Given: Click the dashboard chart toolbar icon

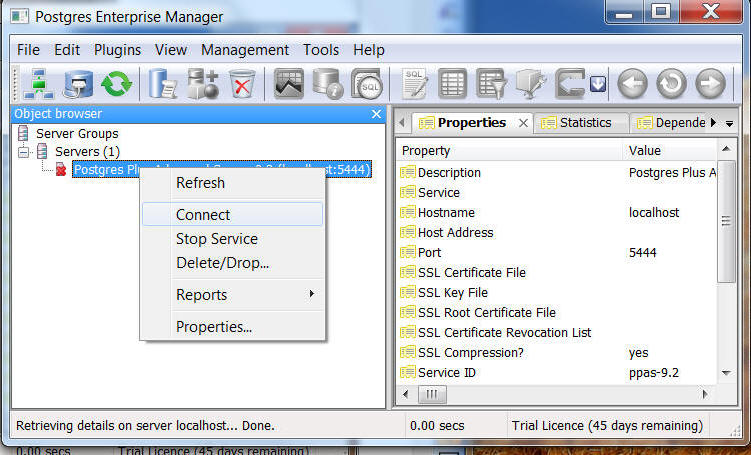Looking at the screenshot, I should click(x=289, y=84).
